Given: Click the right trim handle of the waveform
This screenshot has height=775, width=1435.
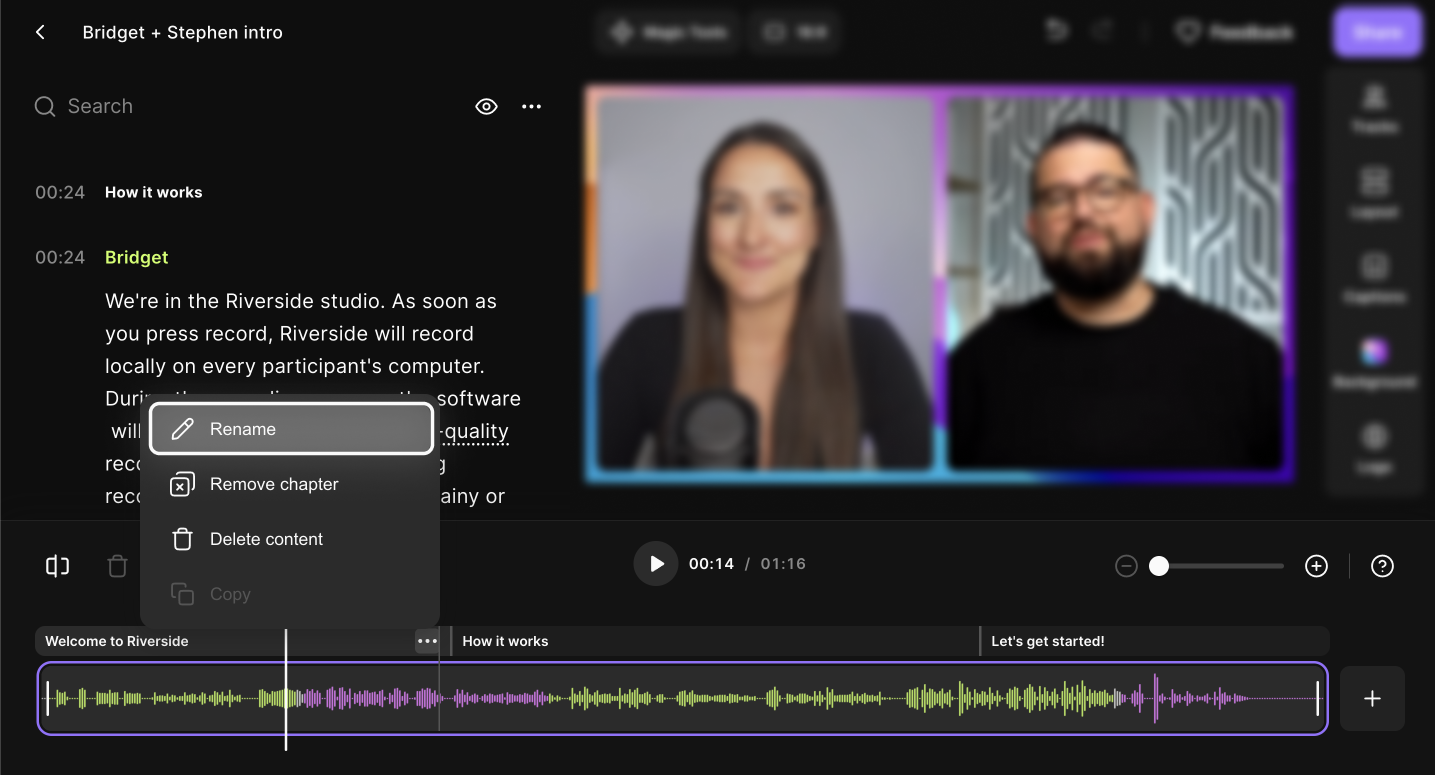Looking at the screenshot, I should (x=1318, y=698).
